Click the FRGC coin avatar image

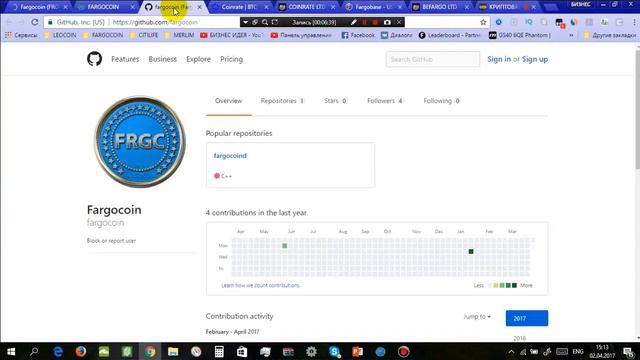(x=140, y=142)
